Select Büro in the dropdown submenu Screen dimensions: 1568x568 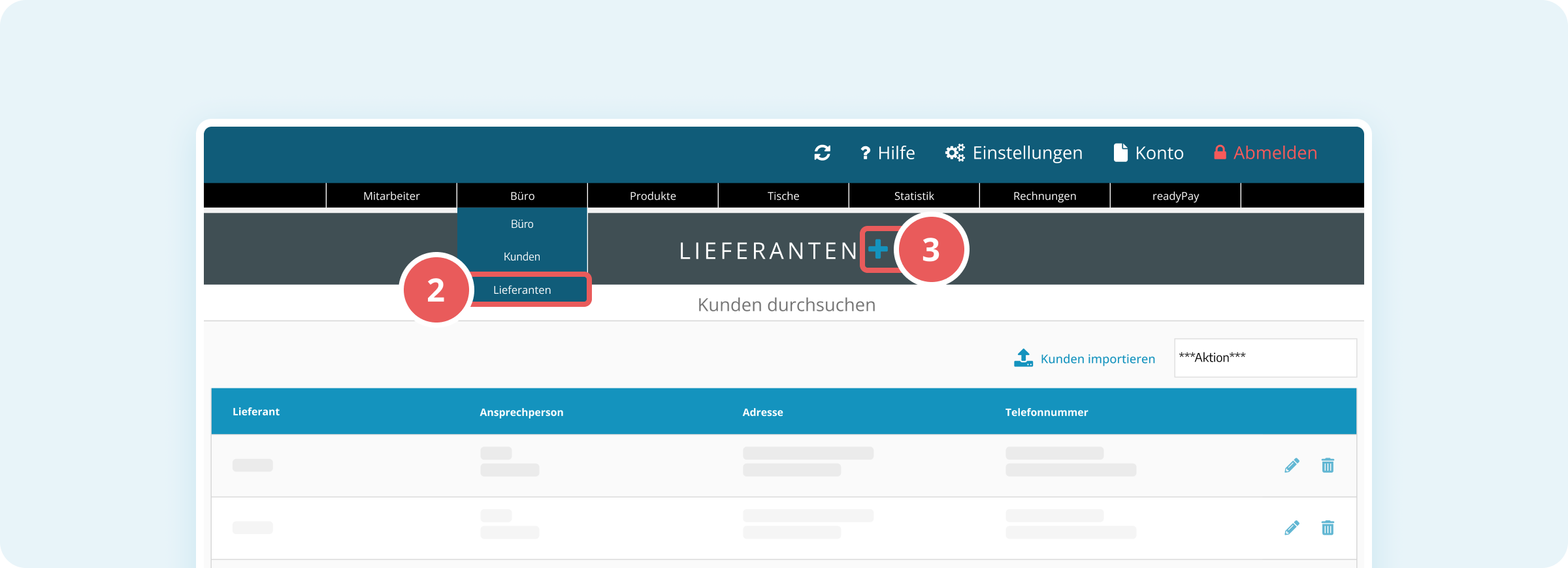click(522, 224)
